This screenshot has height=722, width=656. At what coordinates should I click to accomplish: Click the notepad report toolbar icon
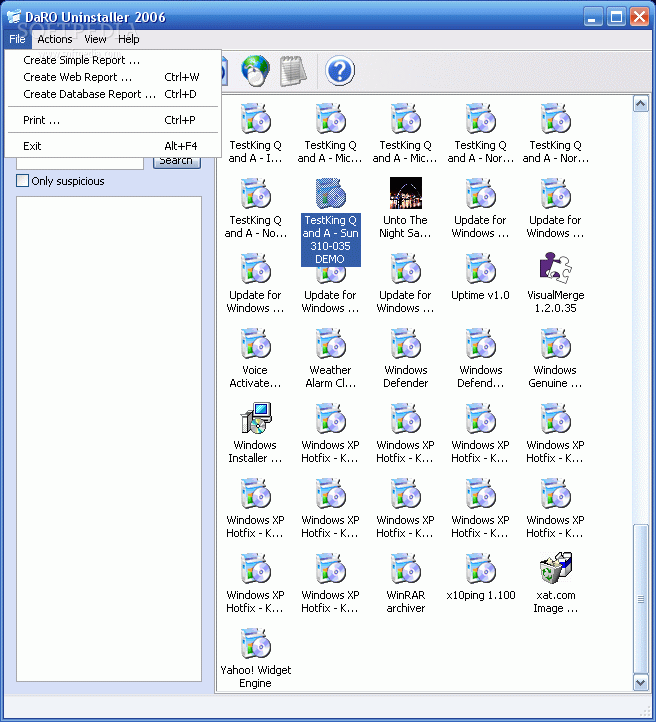pyautogui.click(x=293, y=70)
